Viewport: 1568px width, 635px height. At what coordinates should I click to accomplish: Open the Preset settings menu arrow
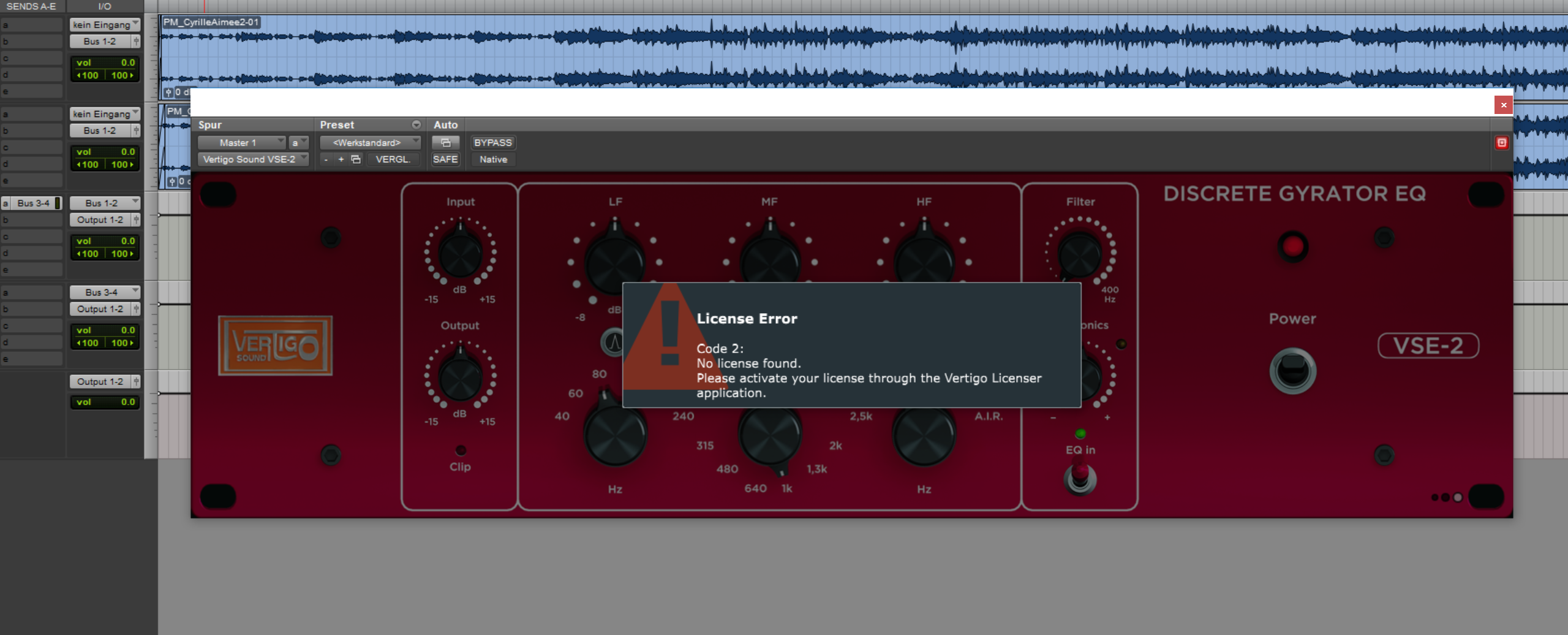417,125
